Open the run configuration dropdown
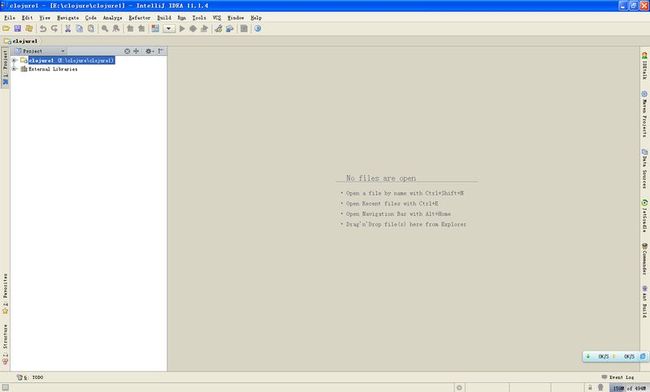650x392 pixels. click(x=169, y=29)
